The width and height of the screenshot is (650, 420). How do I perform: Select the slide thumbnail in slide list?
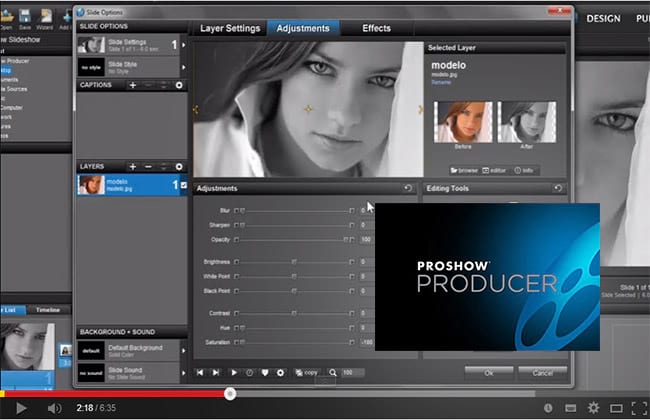coord(27,347)
